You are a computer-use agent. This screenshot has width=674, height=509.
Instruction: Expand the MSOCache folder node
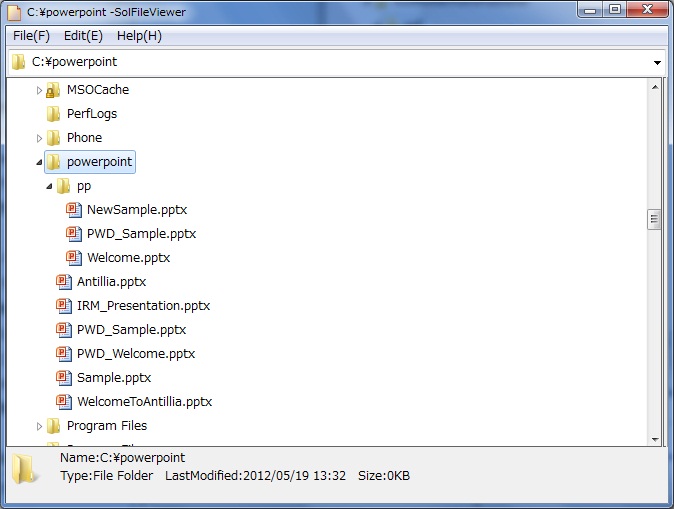tap(39, 90)
